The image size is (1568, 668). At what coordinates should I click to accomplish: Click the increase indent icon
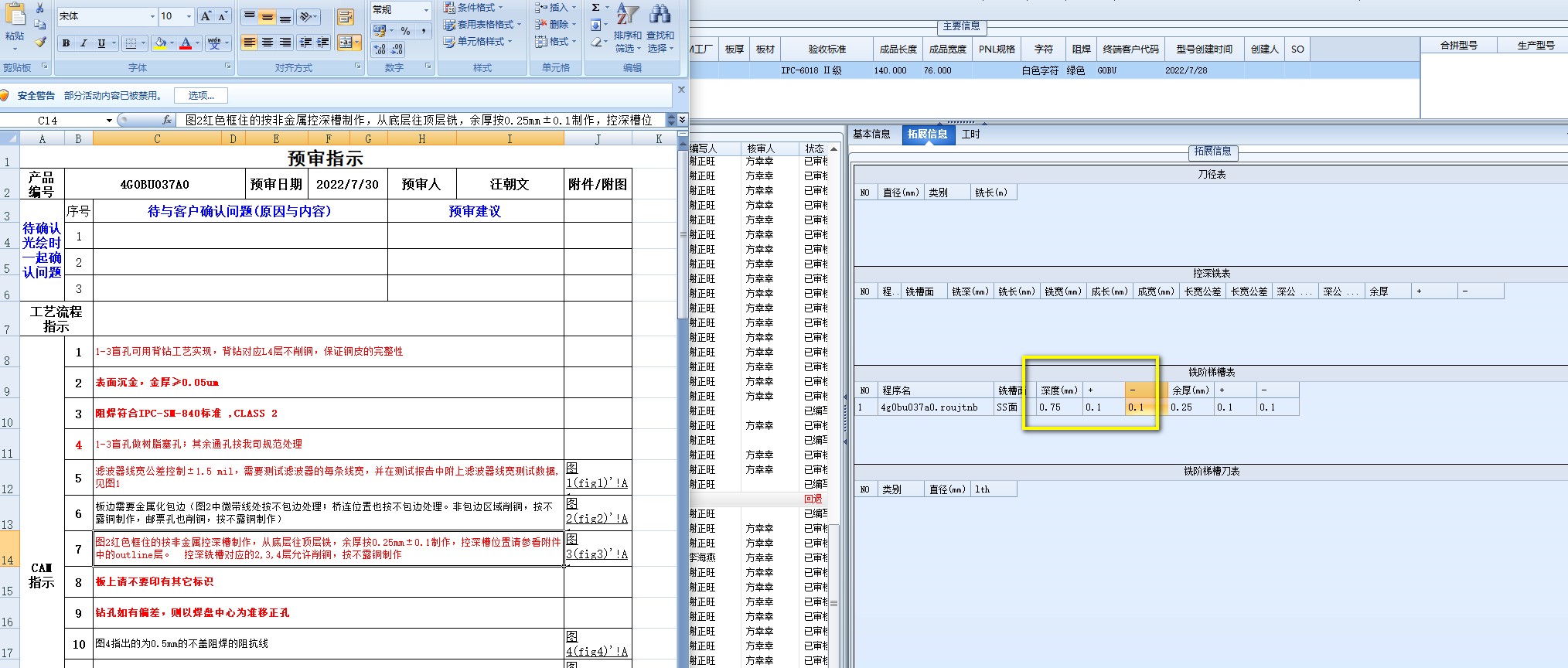[322, 42]
